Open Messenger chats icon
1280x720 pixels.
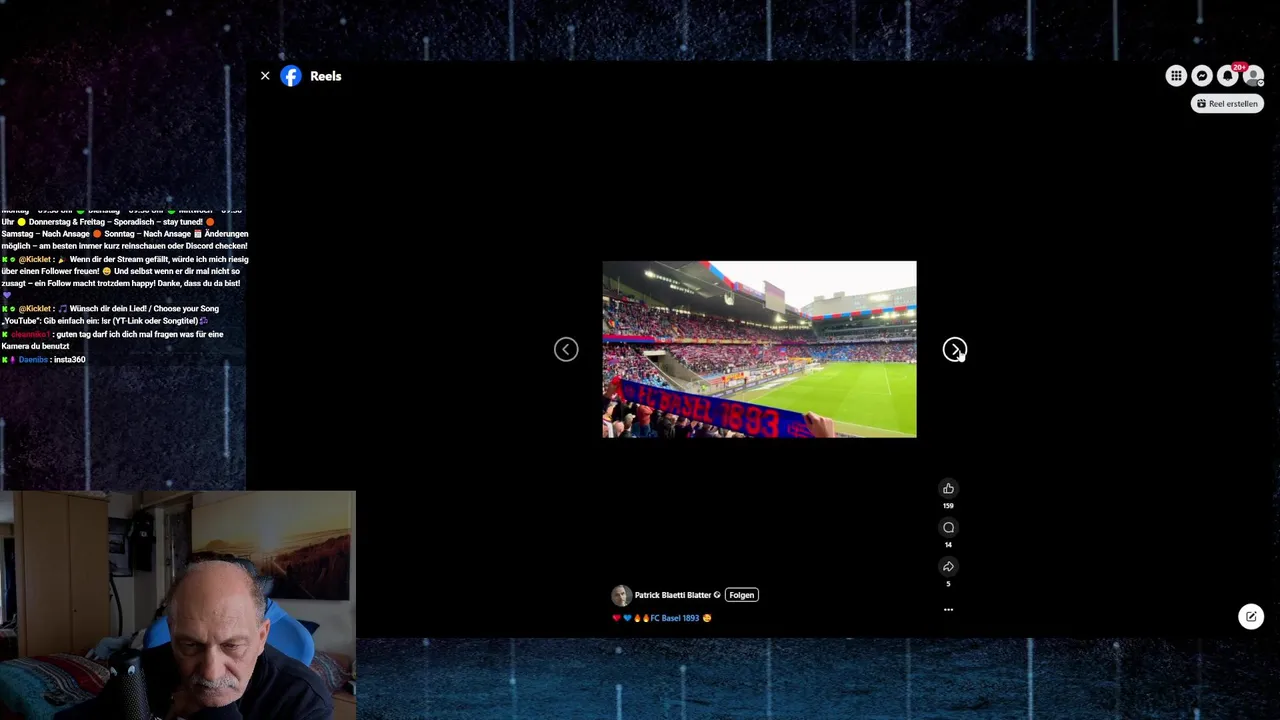1202,76
